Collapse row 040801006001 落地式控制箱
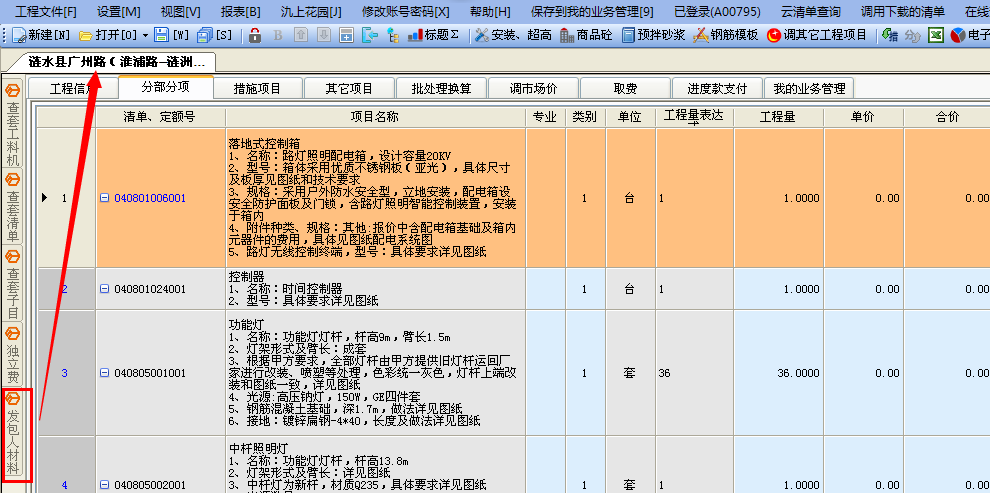 [105, 198]
